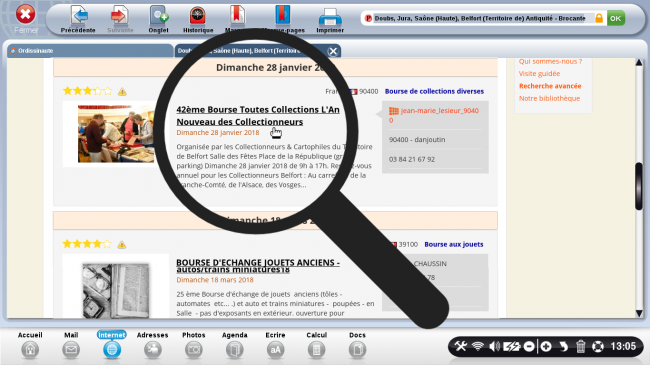Click the warning triangle beside three-star rating

tap(122, 92)
